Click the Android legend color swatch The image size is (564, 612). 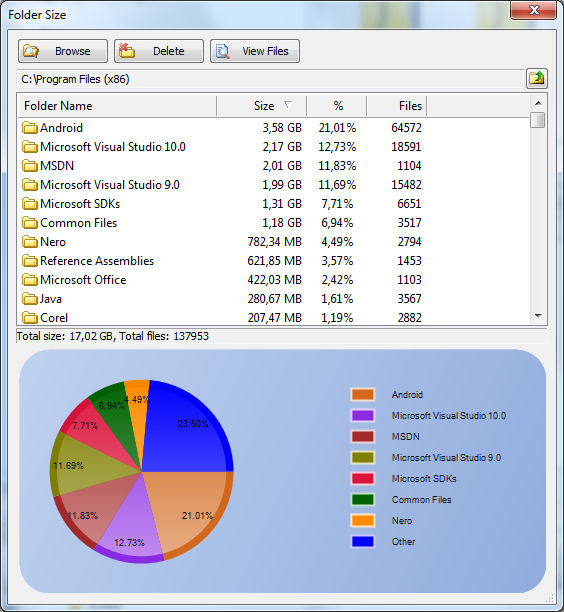coord(363,394)
